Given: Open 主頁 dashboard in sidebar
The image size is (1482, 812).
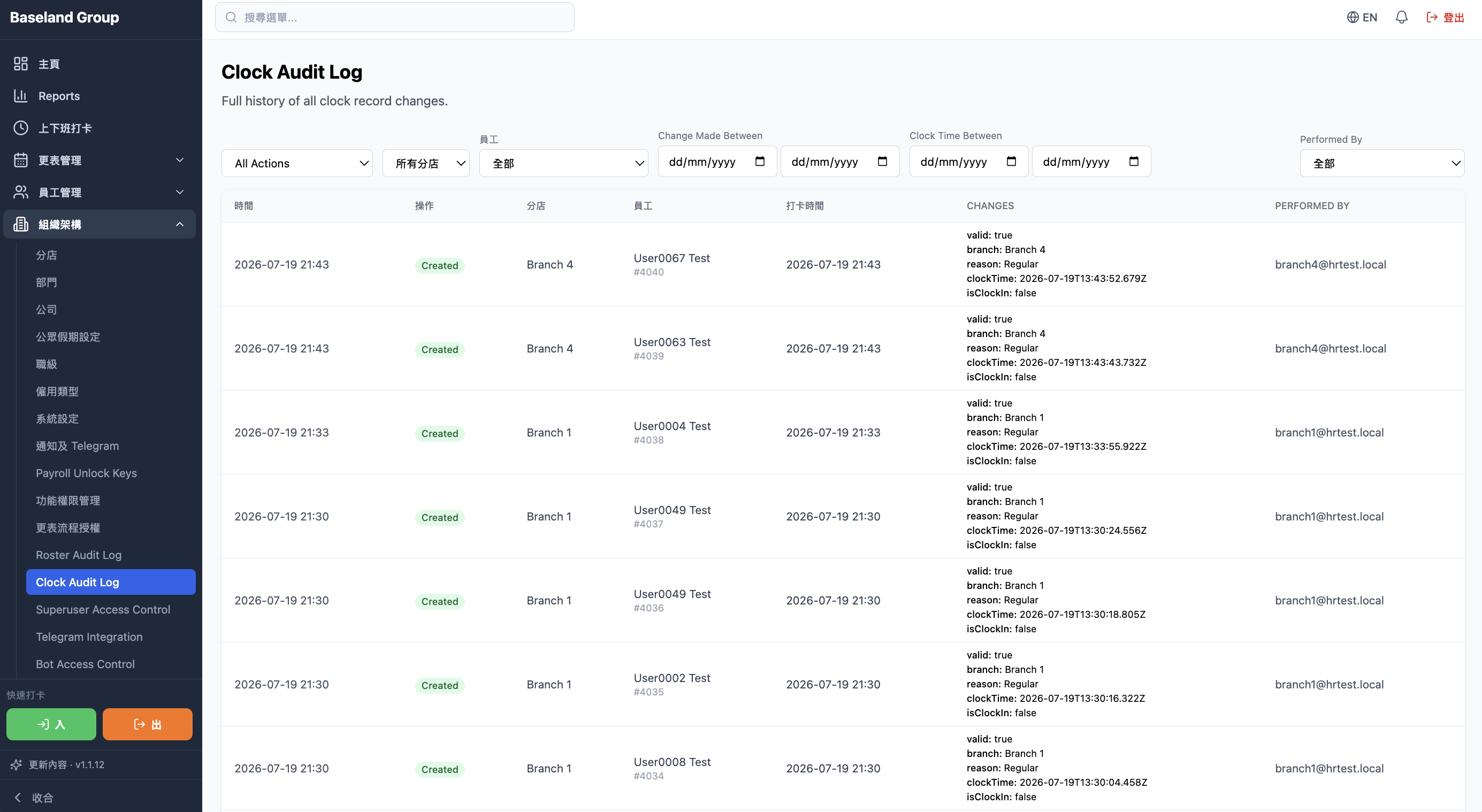Looking at the screenshot, I should point(100,64).
